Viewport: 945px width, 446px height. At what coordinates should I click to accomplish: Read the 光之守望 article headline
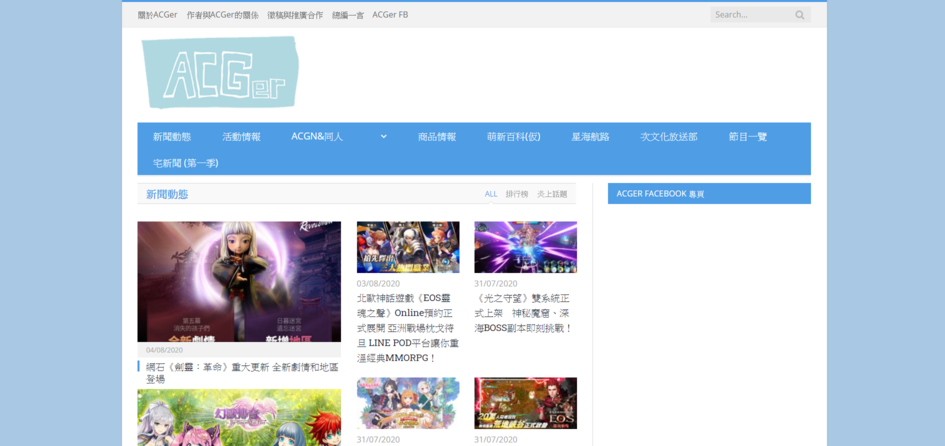[x=524, y=313]
